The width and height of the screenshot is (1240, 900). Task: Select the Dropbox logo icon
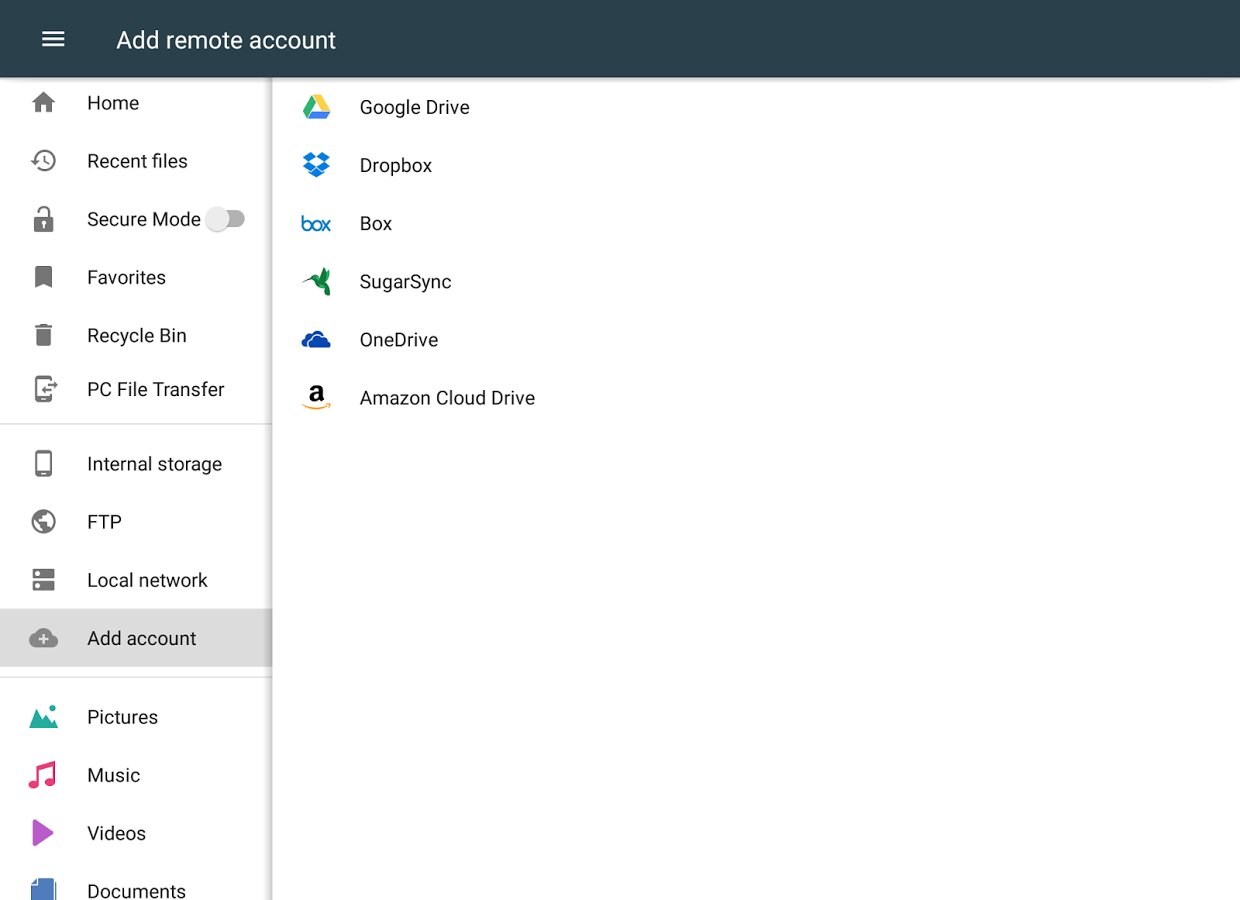click(316, 165)
